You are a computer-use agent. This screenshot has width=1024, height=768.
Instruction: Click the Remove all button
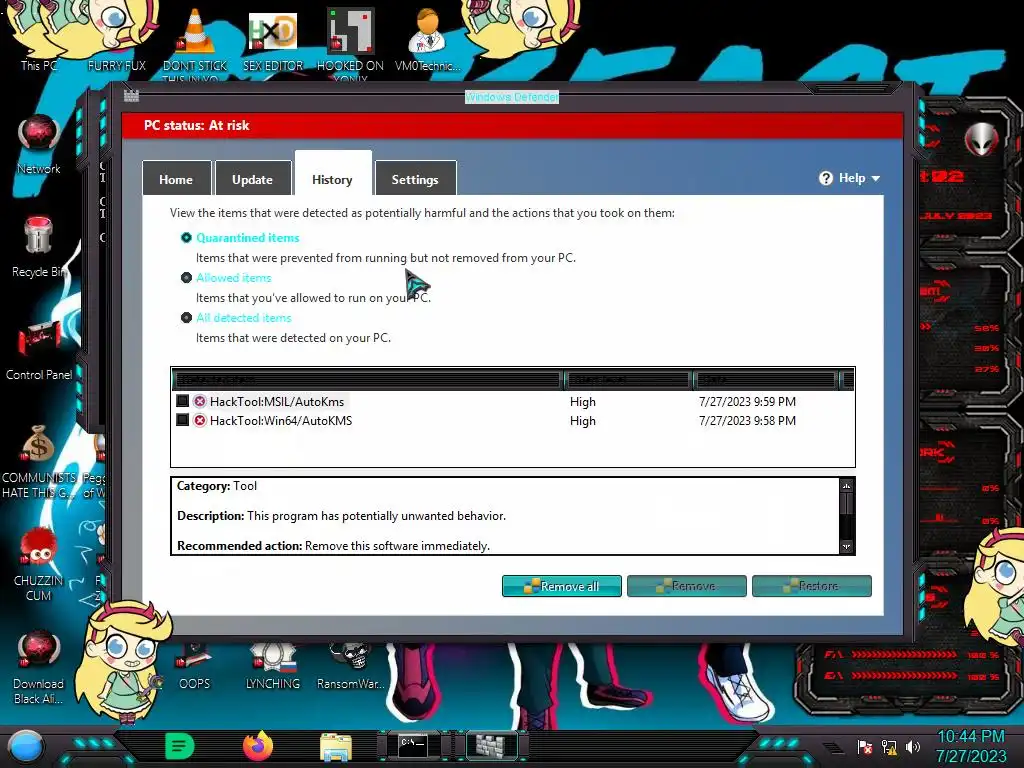pyautogui.click(x=562, y=586)
